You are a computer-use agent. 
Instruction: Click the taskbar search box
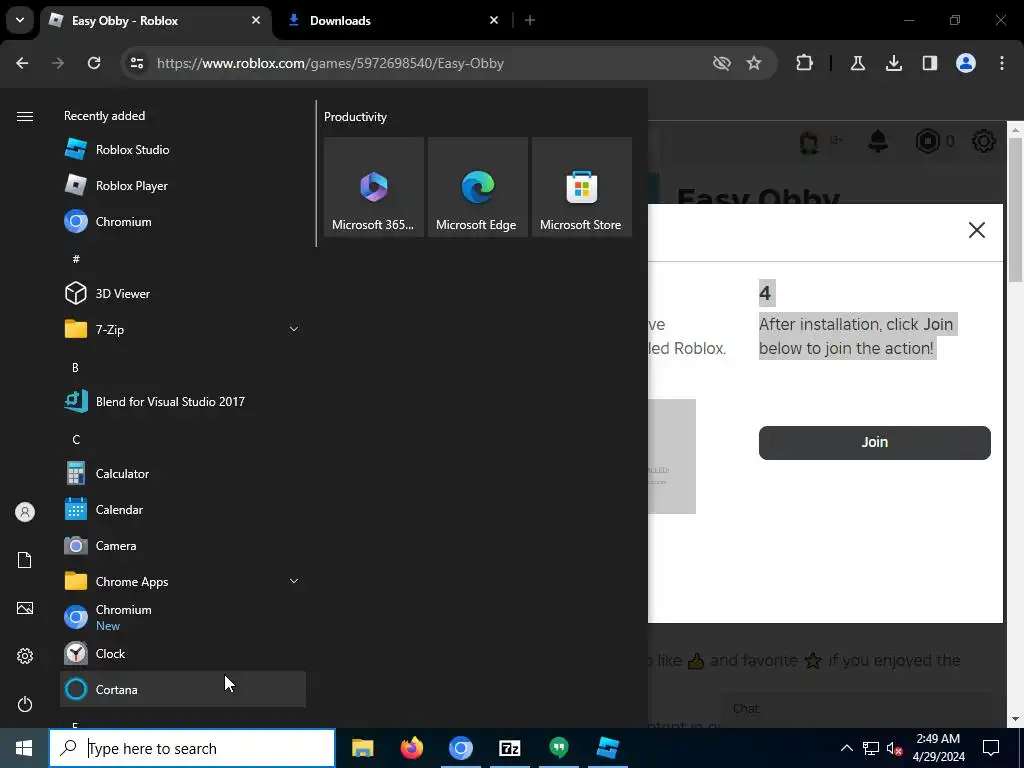[x=192, y=748]
